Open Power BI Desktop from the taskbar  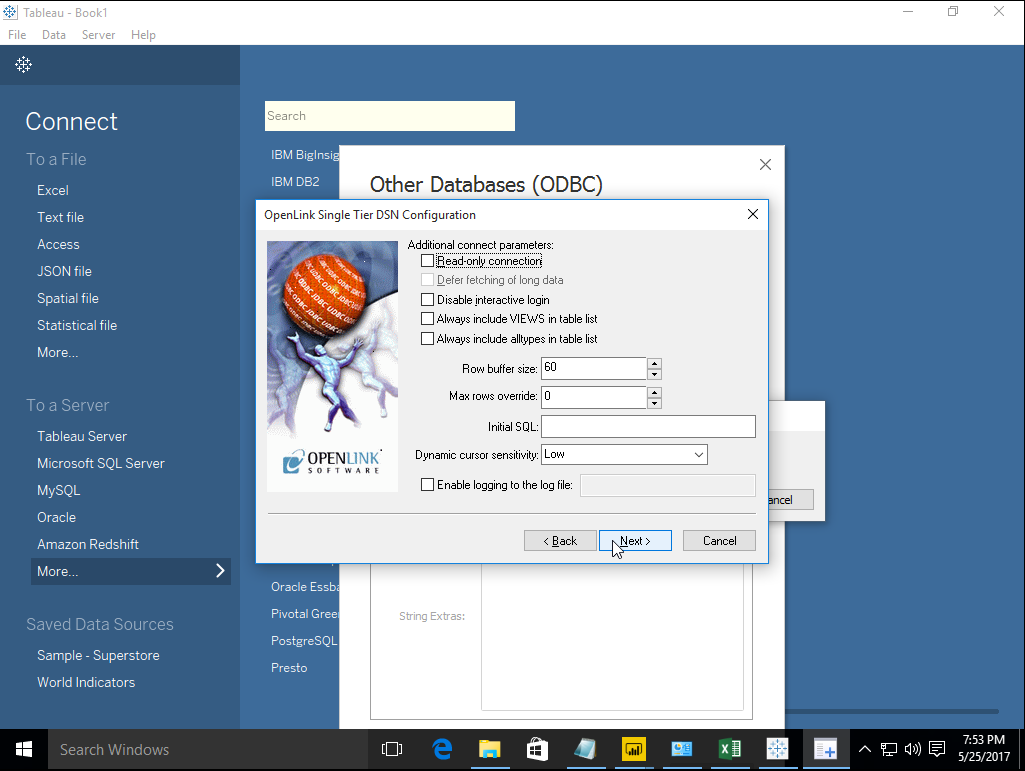pyautogui.click(x=633, y=749)
